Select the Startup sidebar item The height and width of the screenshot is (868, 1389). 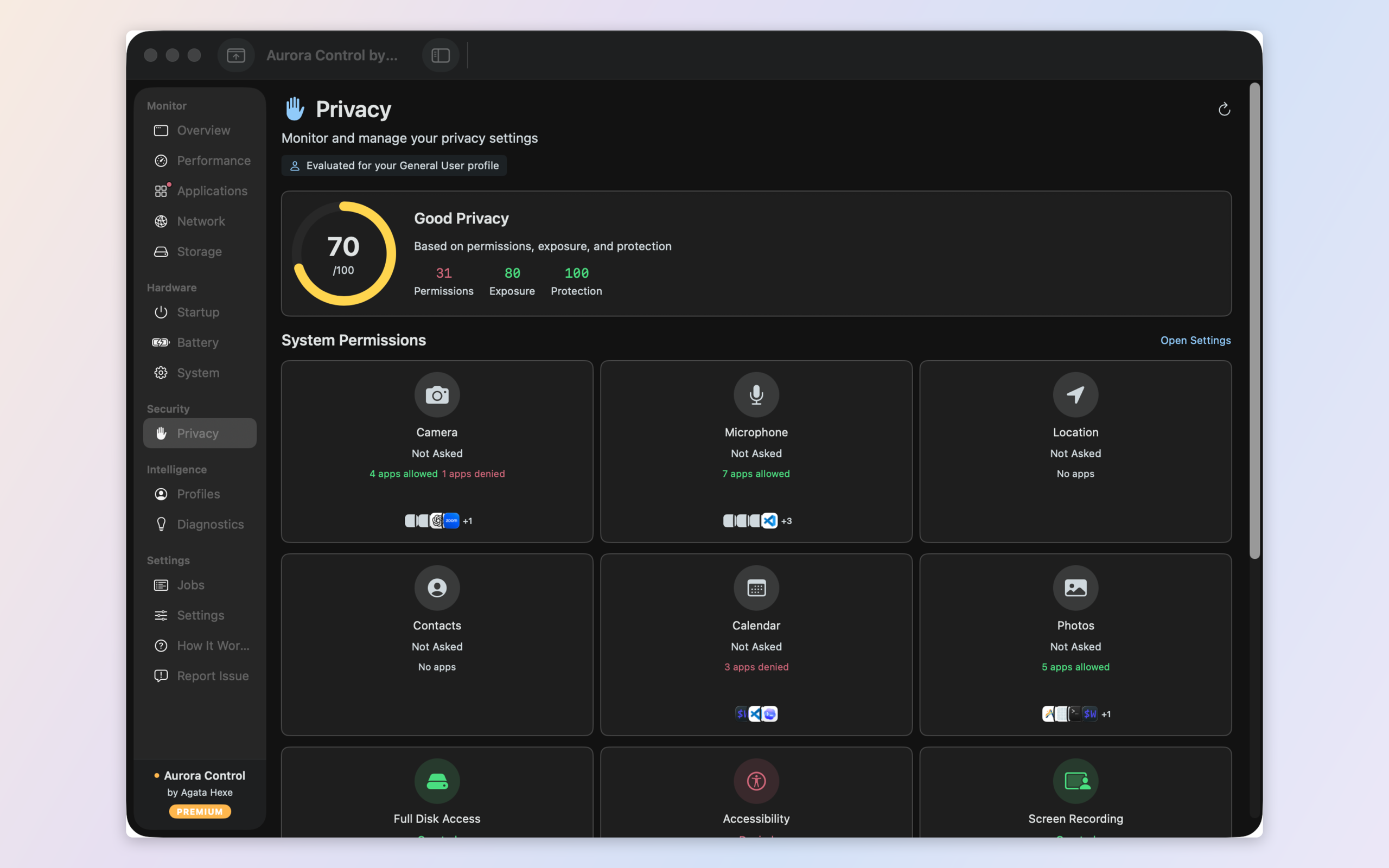[200, 312]
